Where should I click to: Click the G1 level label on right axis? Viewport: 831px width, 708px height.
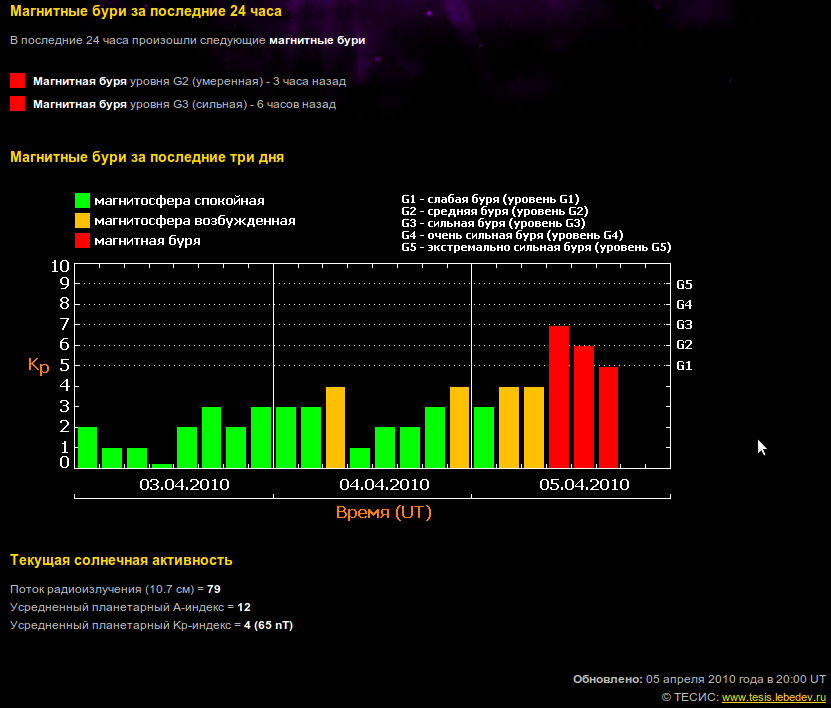click(x=685, y=366)
